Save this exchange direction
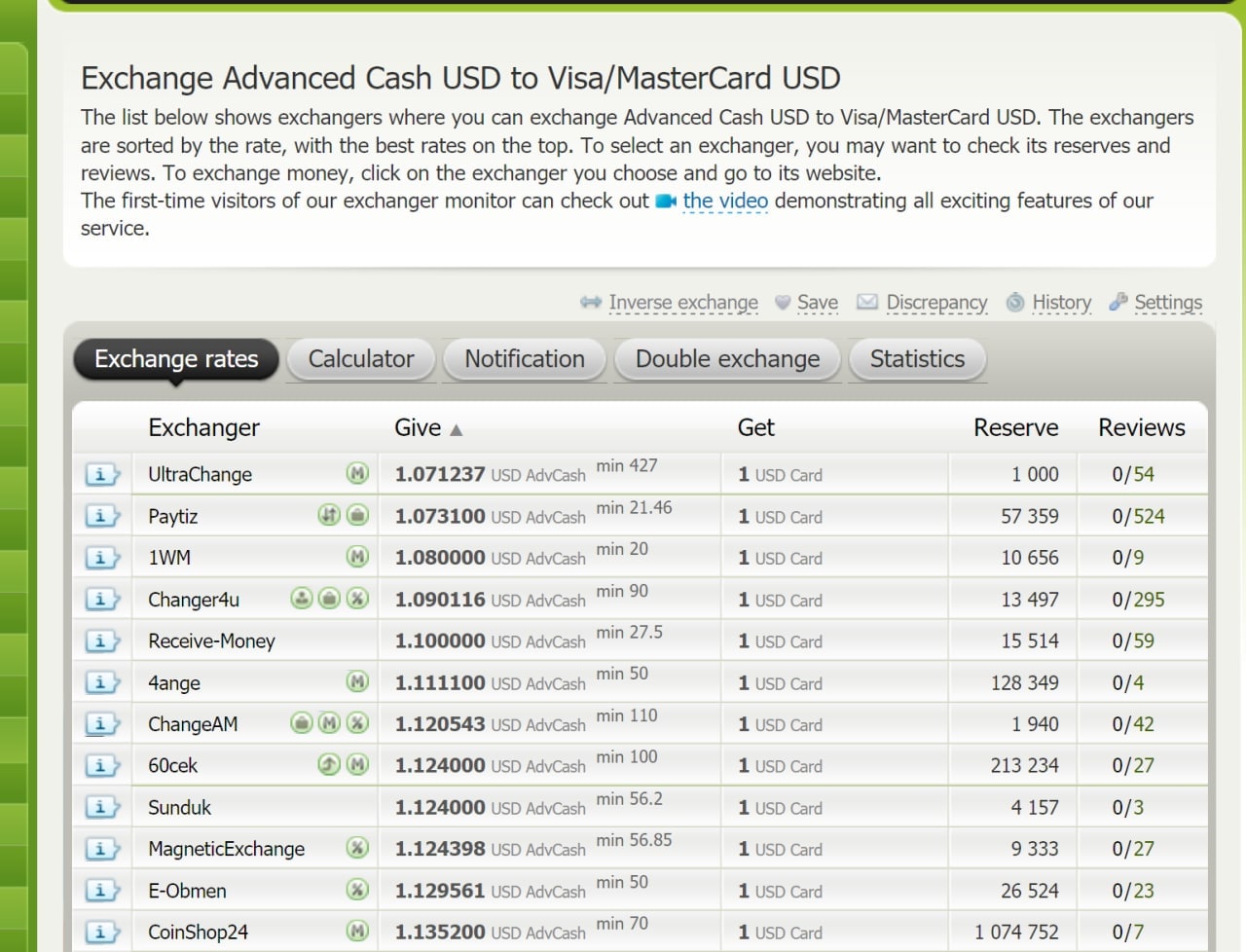Screen dimensions: 1246x952 (x=818, y=303)
